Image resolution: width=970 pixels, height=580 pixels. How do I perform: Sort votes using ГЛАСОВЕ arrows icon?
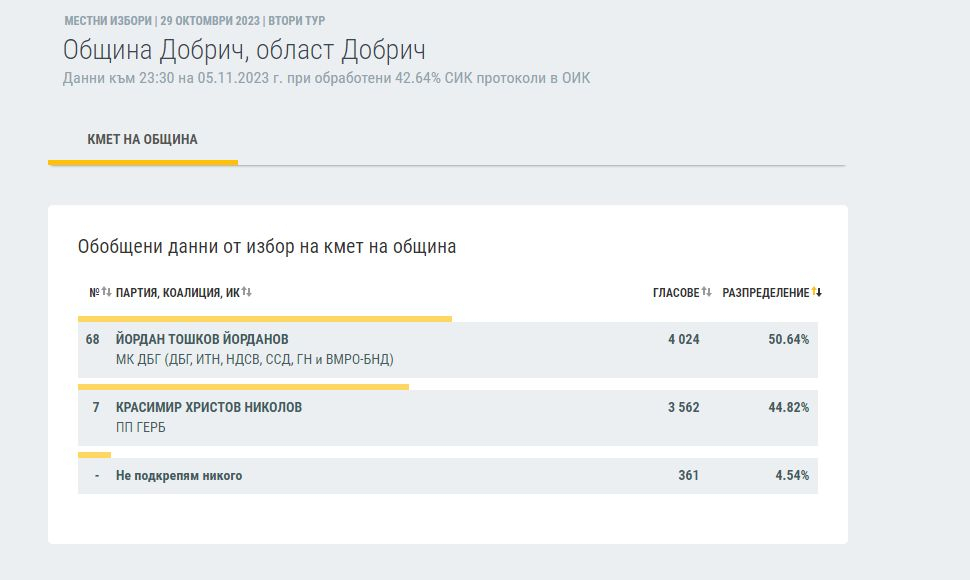click(706, 292)
